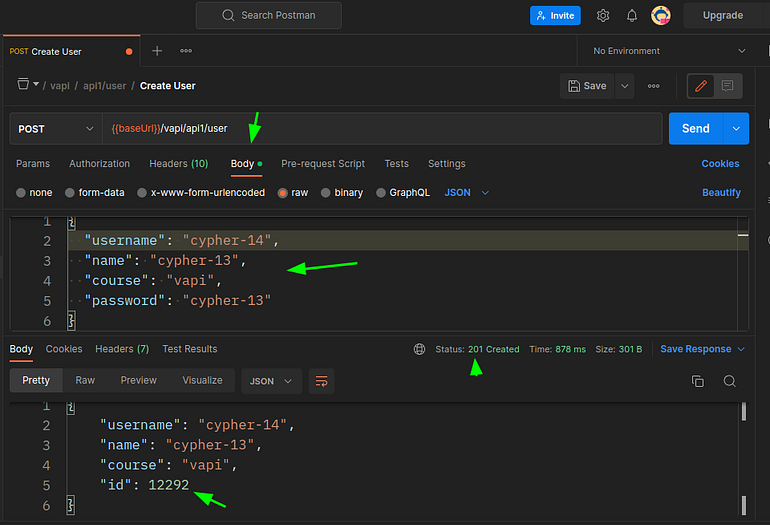Open request body JSON format dropdown
The image size is (770, 525).
(467, 193)
